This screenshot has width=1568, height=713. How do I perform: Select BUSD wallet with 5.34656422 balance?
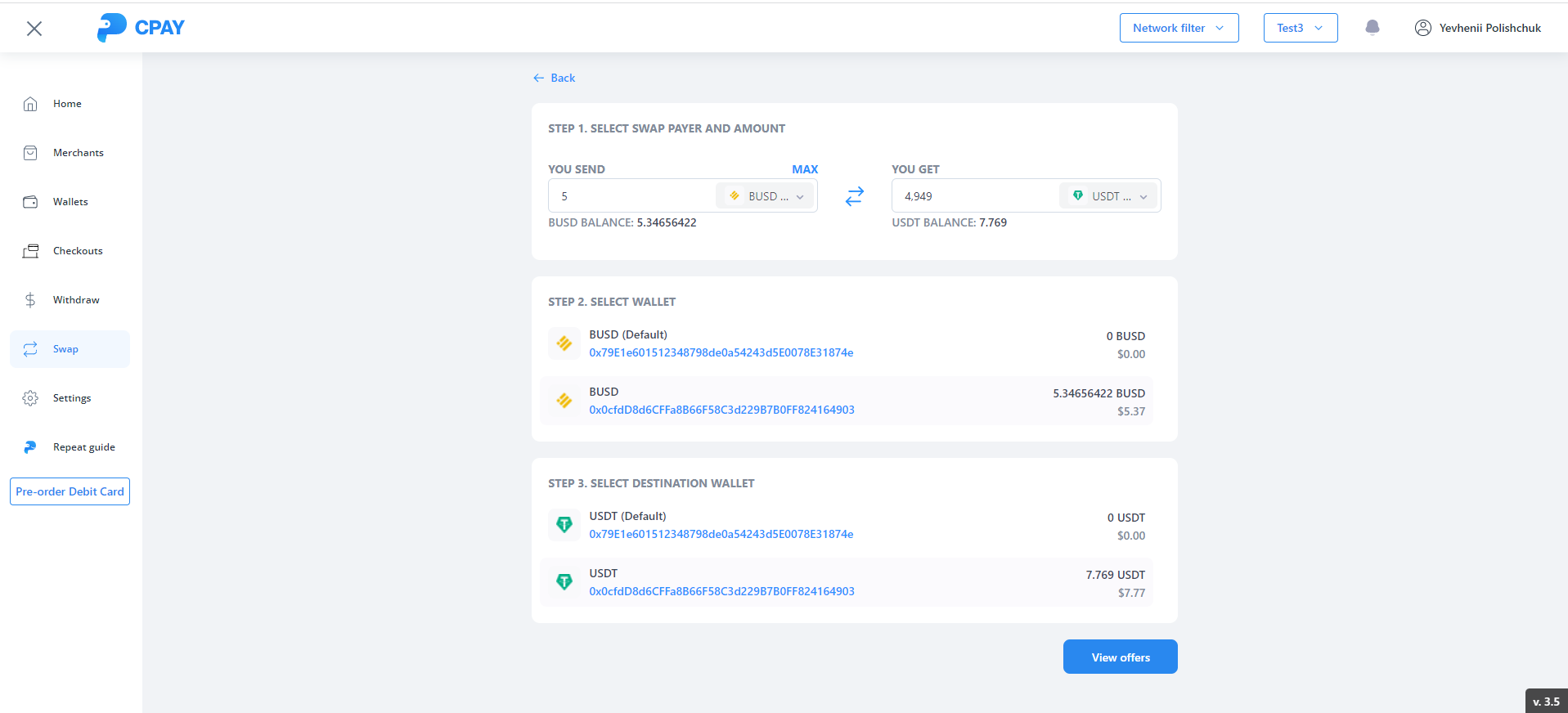(x=846, y=401)
